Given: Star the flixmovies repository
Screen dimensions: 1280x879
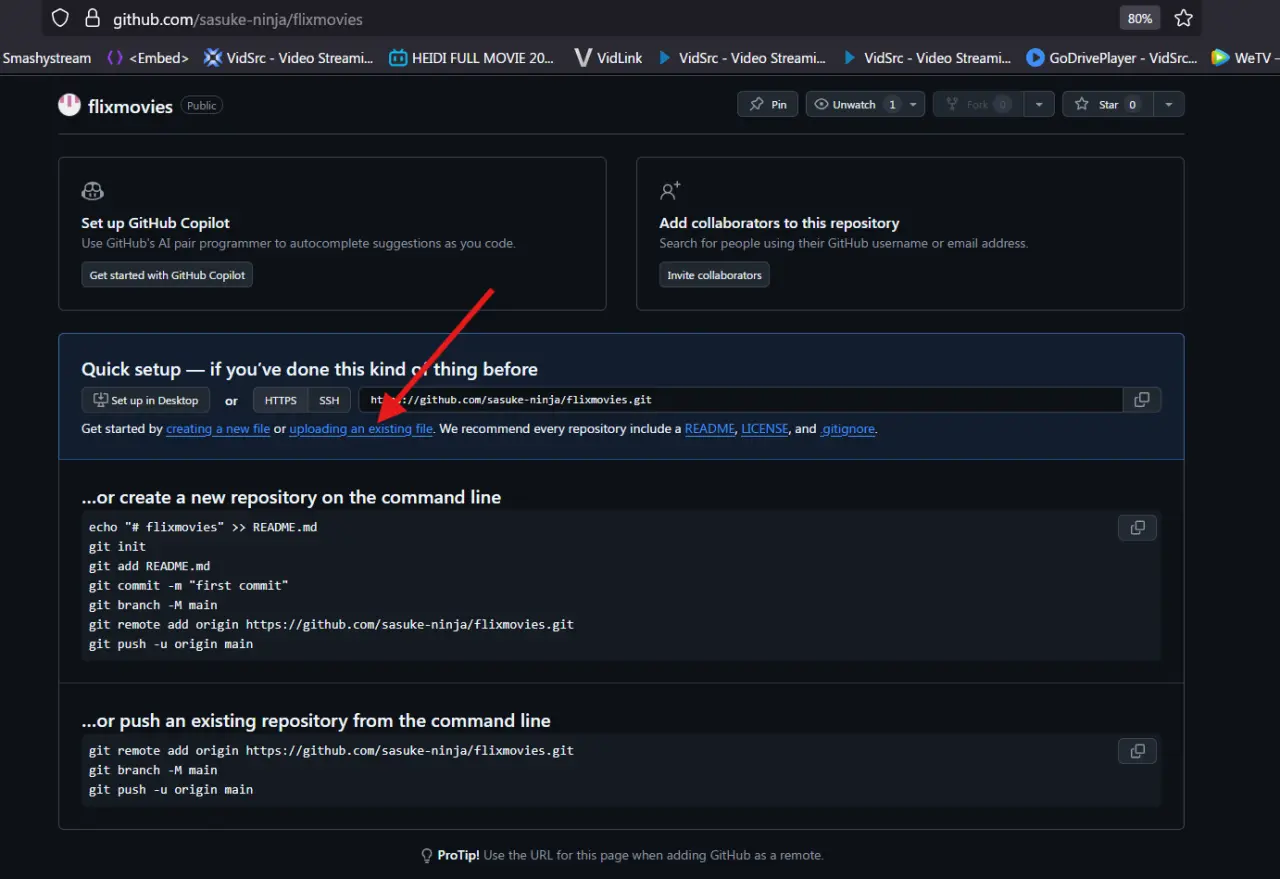Looking at the screenshot, I should click(x=1107, y=104).
